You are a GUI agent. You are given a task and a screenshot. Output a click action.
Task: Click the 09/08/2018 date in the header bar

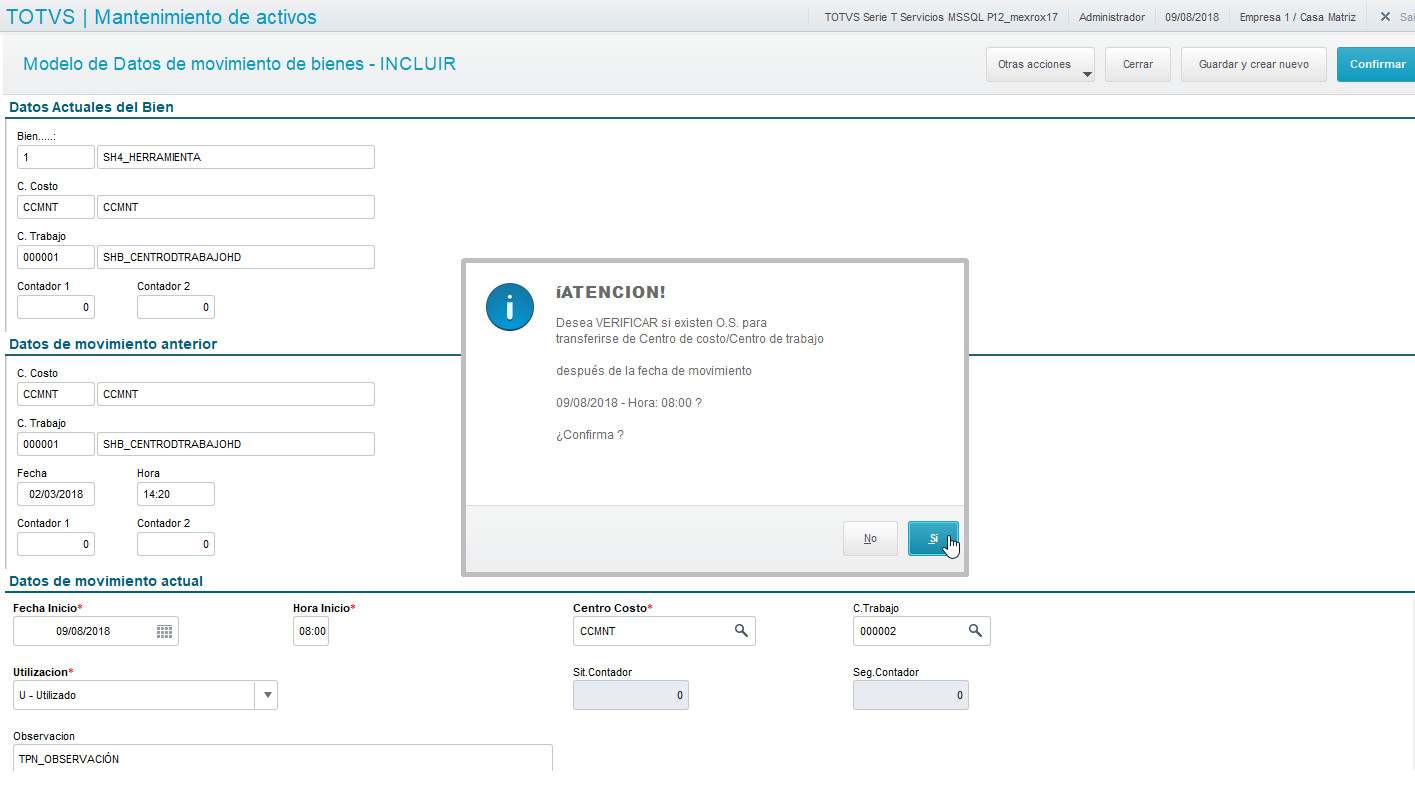pyautogui.click(x=1192, y=17)
